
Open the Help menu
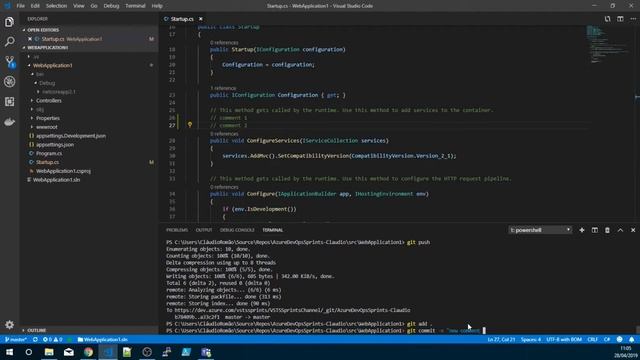(157, 6)
